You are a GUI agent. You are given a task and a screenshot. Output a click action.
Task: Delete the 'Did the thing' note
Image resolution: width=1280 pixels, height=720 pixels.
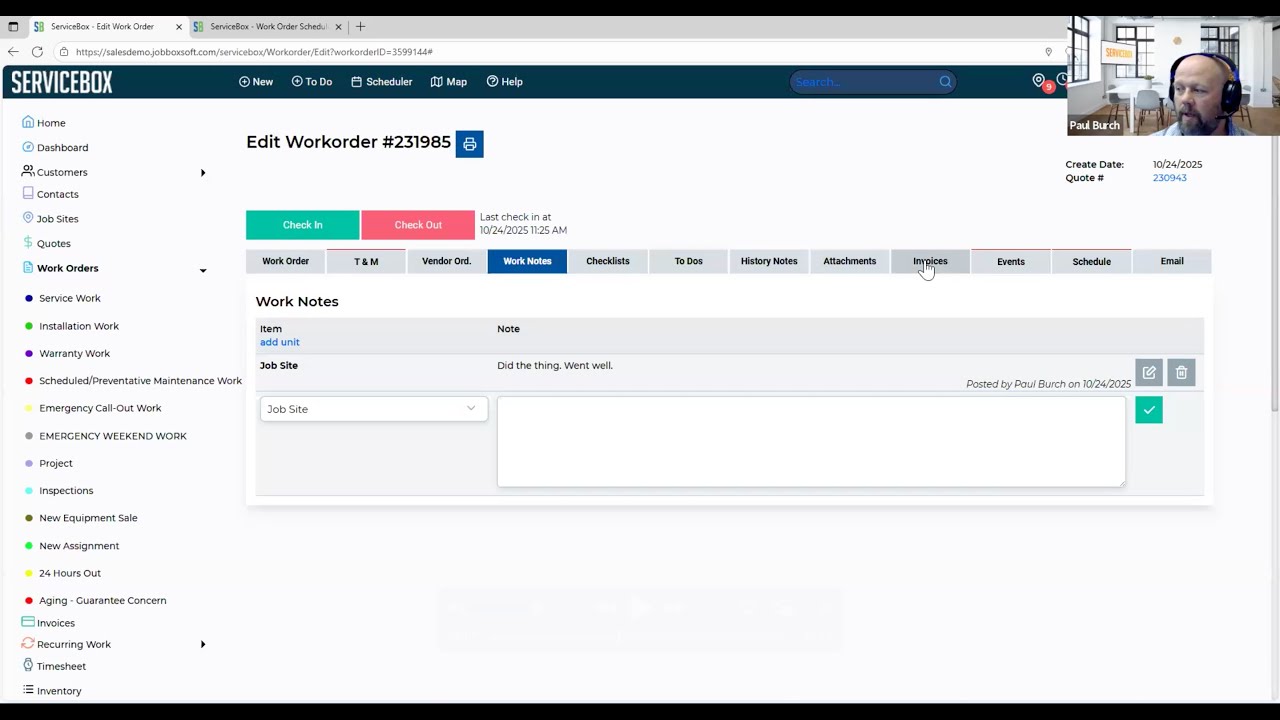click(x=1181, y=373)
